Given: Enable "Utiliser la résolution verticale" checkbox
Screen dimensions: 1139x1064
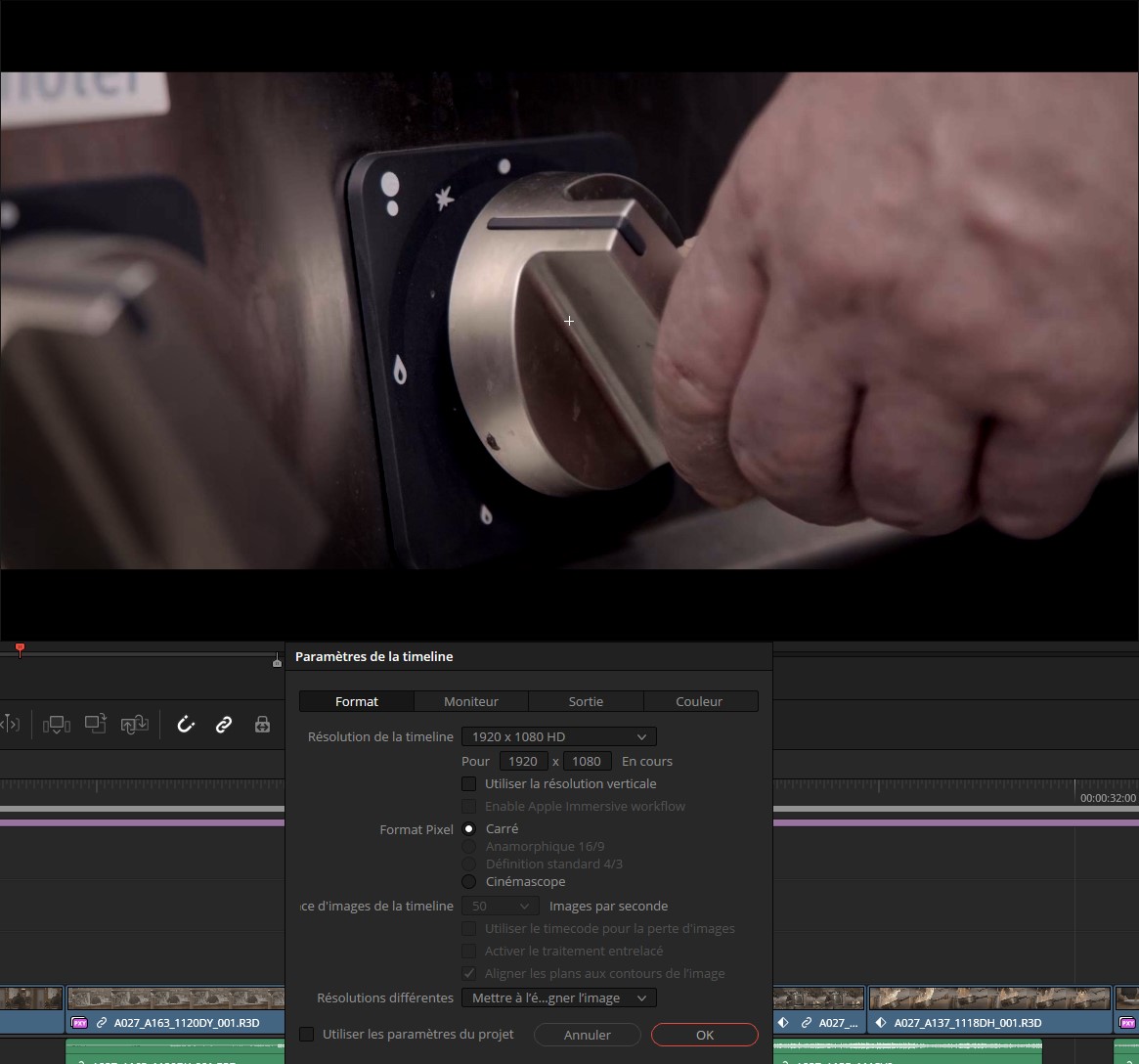Looking at the screenshot, I should click(x=469, y=784).
